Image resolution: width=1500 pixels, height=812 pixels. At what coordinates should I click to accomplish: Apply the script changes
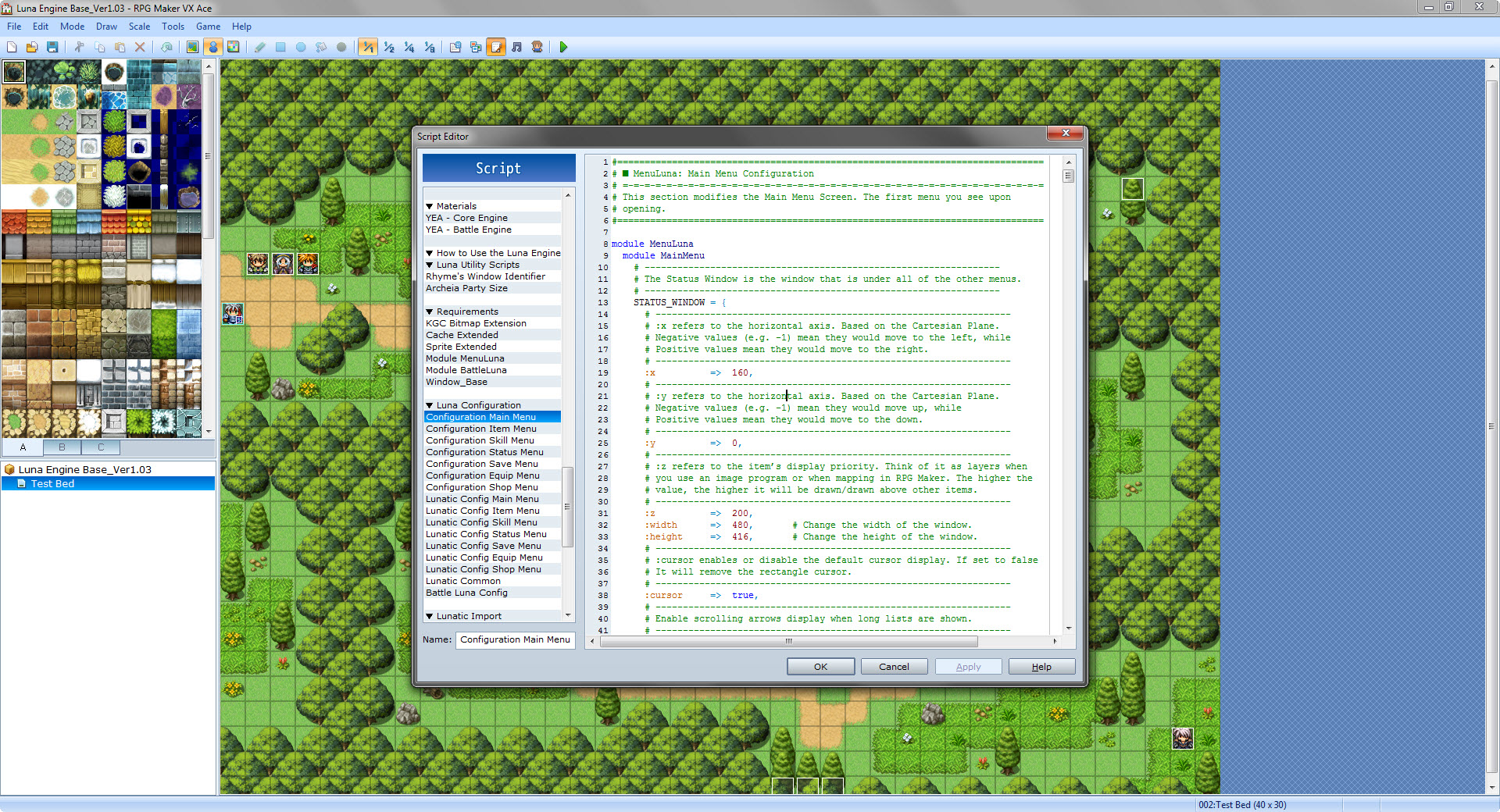pos(968,666)
